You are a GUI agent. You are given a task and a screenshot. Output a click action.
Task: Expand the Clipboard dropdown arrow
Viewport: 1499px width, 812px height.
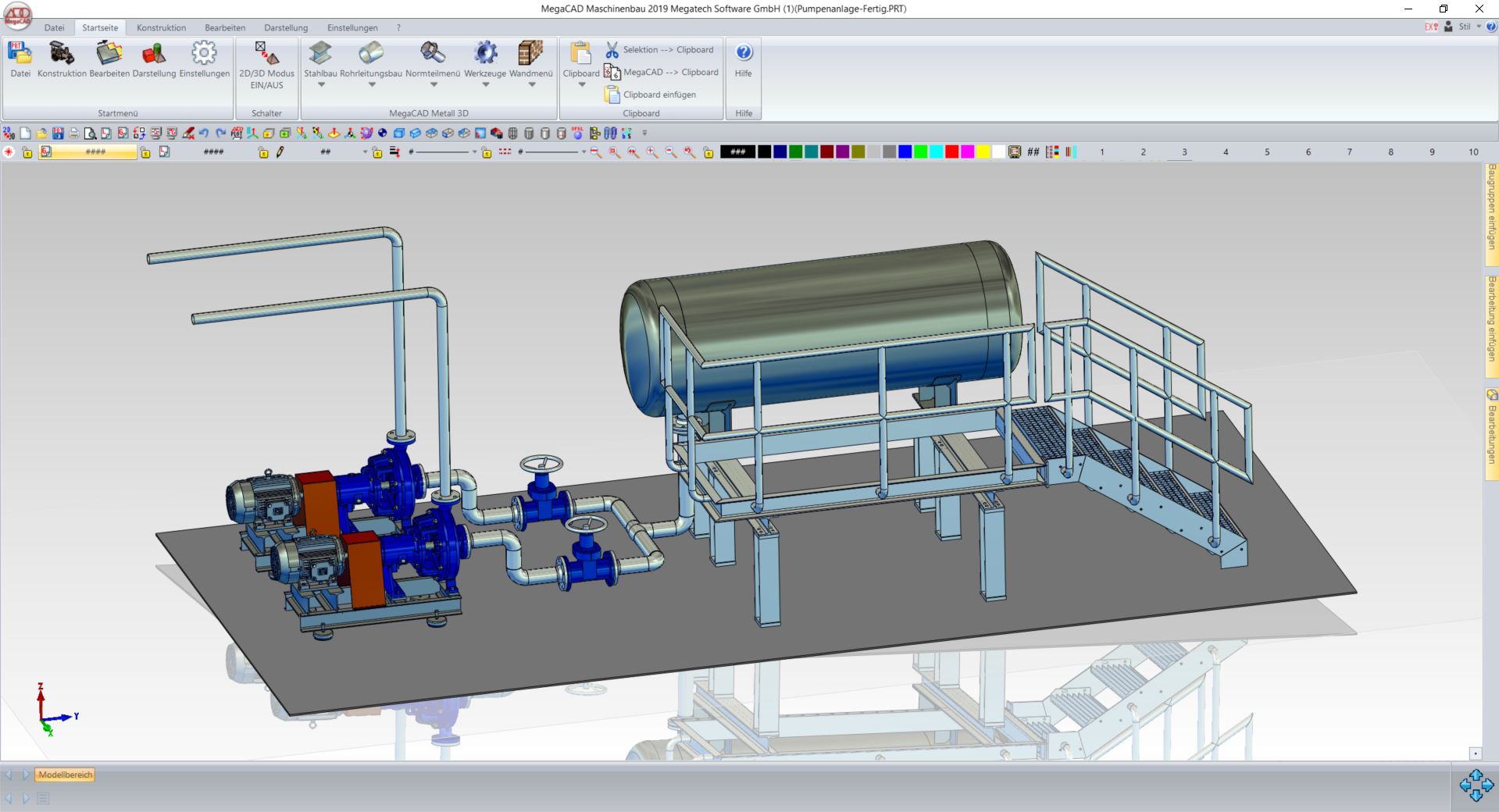(x=581, y=84)
